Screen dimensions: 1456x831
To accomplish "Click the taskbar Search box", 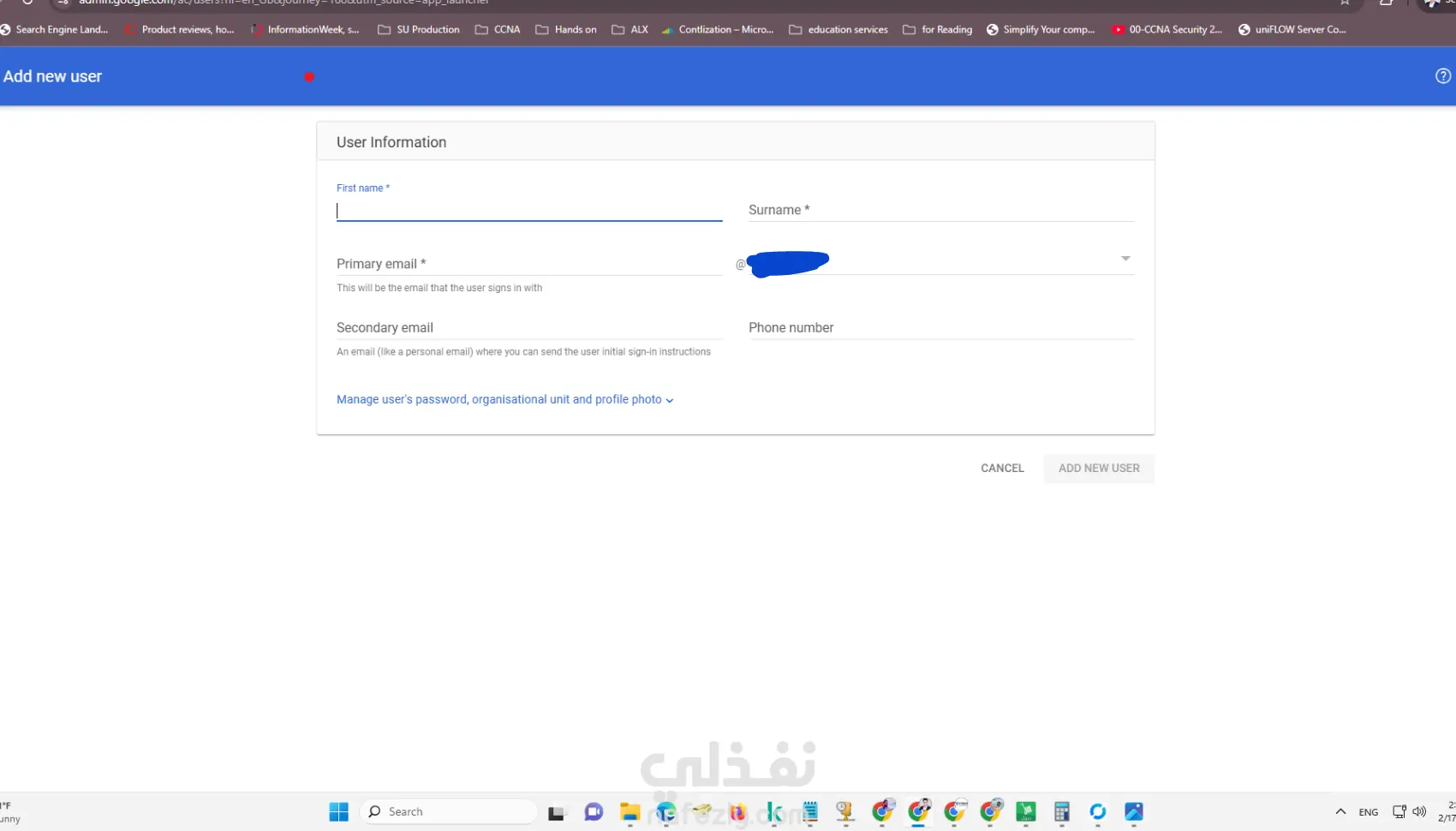I will [449, 812].
